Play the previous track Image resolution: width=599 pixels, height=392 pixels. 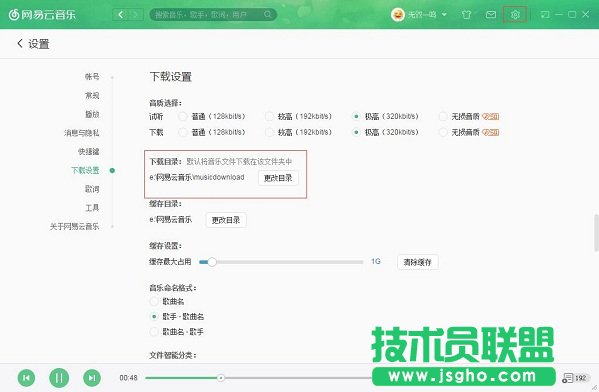[26, 378]
